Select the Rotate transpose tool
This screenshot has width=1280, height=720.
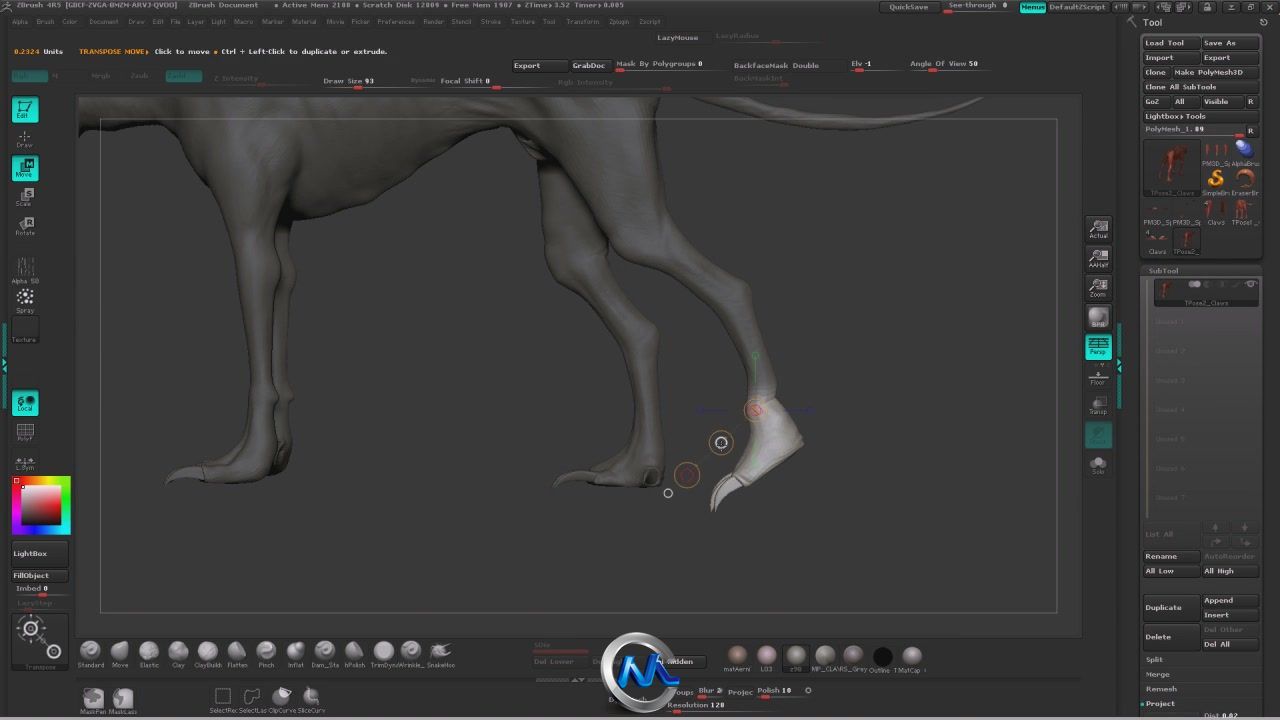[x=25, y=226]
